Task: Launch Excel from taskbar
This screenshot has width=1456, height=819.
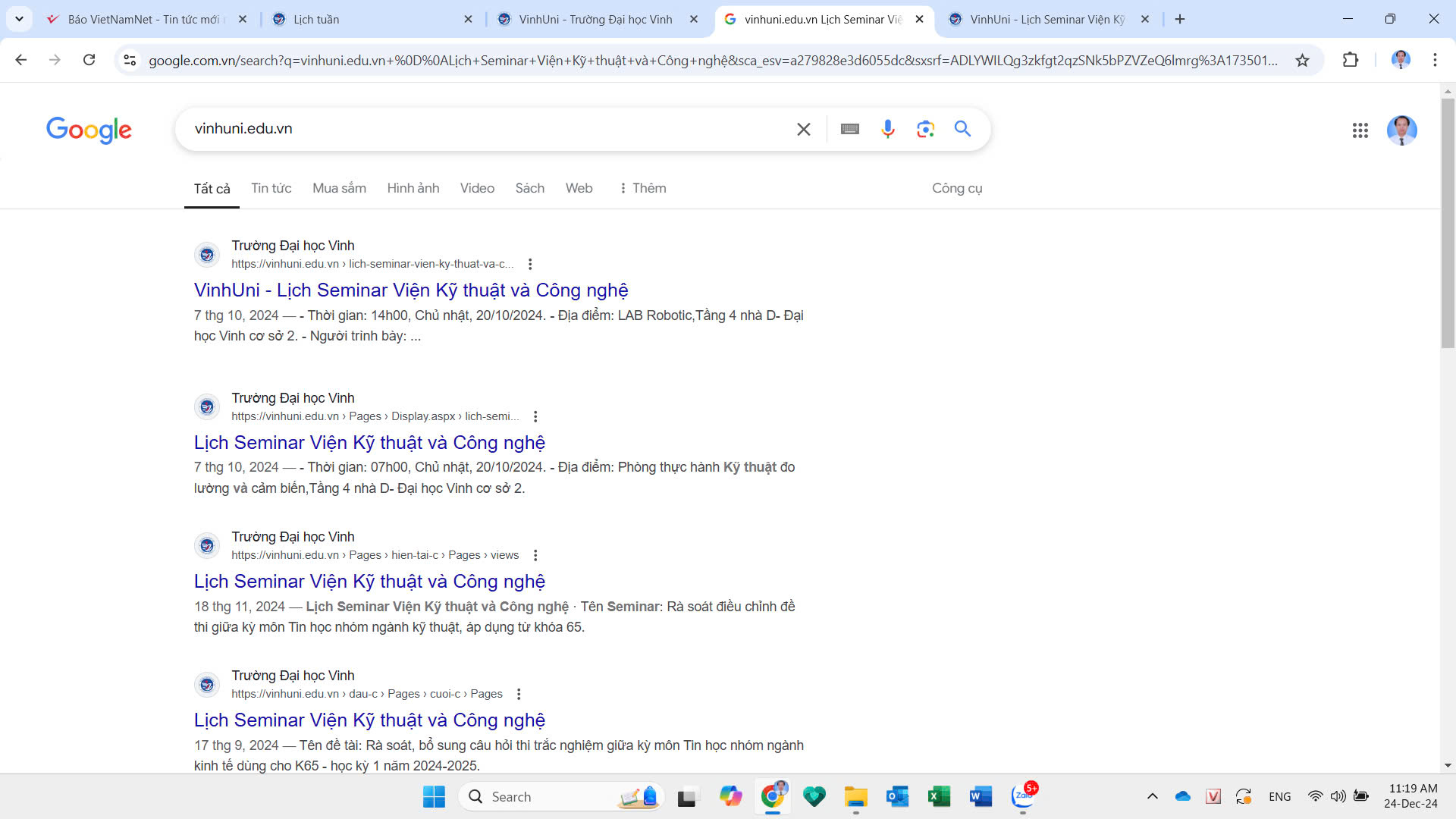Action: [x=939, y=797]
